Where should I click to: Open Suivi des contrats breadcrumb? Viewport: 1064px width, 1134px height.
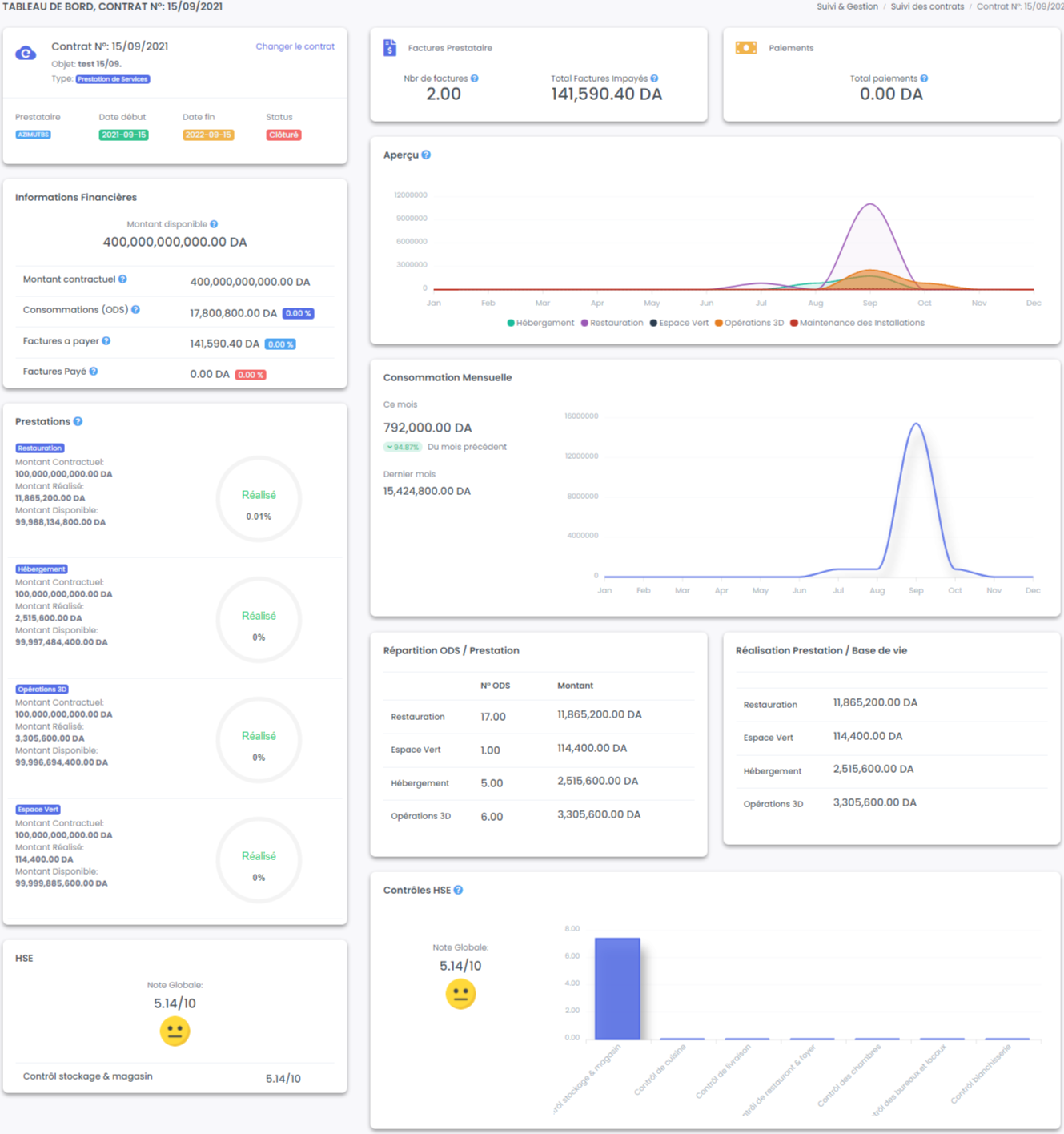tap(927, 6)
